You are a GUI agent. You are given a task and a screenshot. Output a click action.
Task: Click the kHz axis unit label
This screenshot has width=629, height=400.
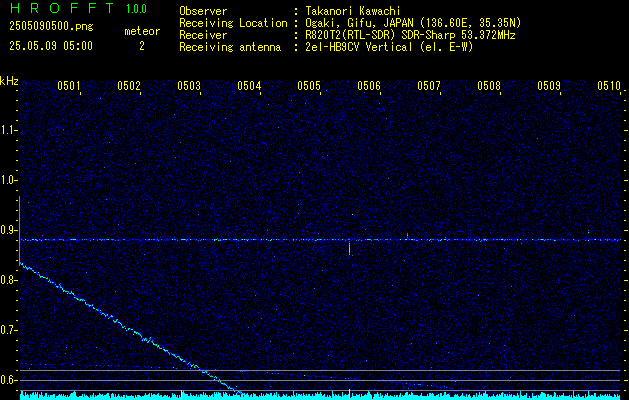pos(10,81)
